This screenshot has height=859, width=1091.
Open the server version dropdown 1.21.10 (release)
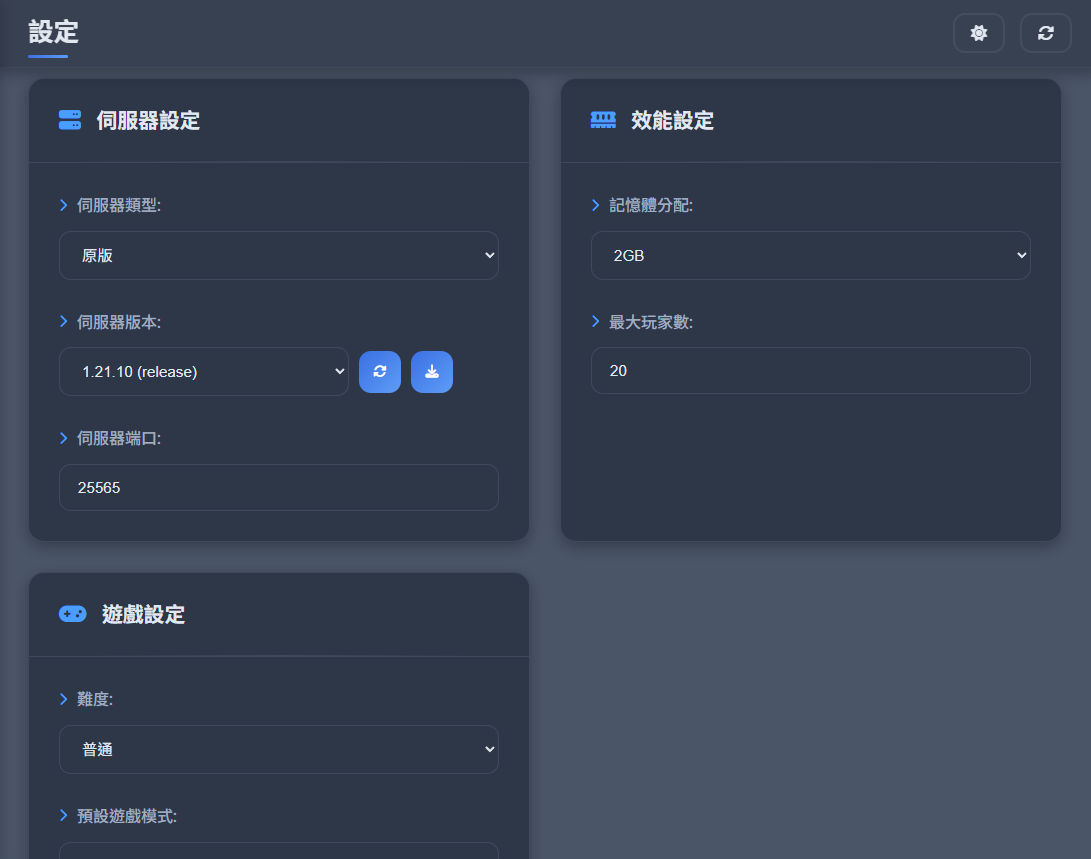[x=203, y=372]
